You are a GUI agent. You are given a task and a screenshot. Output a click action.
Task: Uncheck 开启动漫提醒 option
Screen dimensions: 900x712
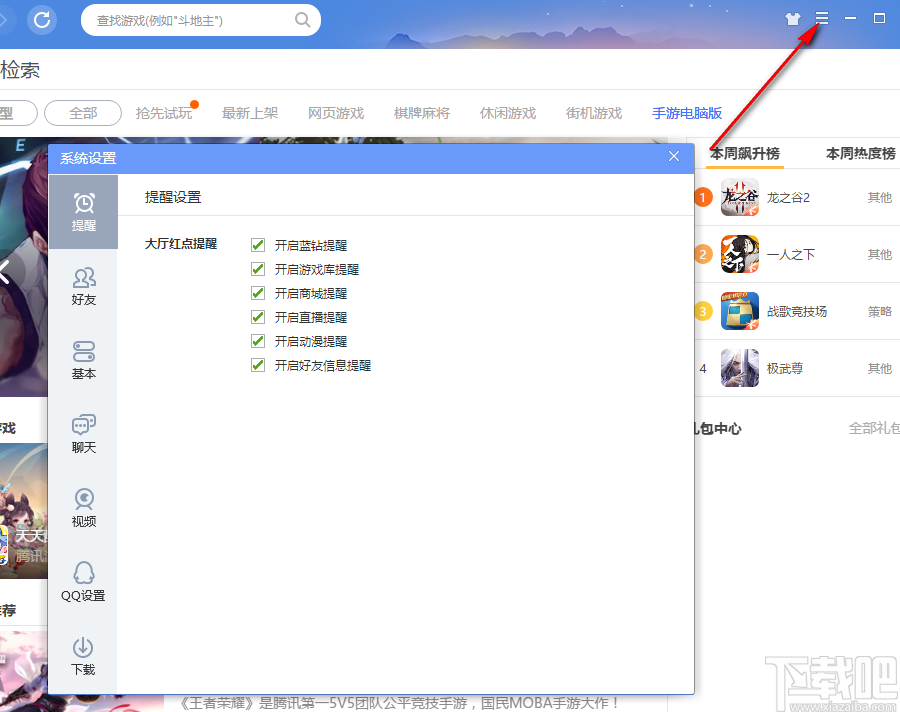point(257,340)
